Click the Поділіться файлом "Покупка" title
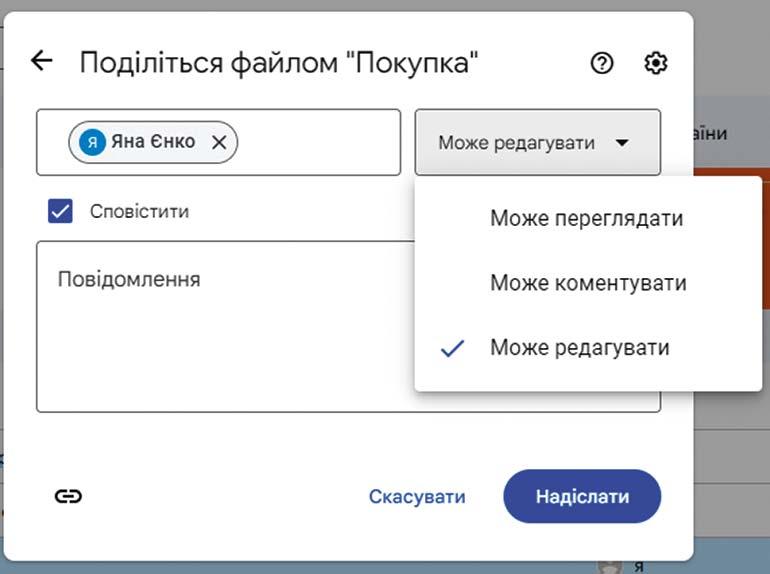The image size is (770, 574). click(x=279, y=63)
